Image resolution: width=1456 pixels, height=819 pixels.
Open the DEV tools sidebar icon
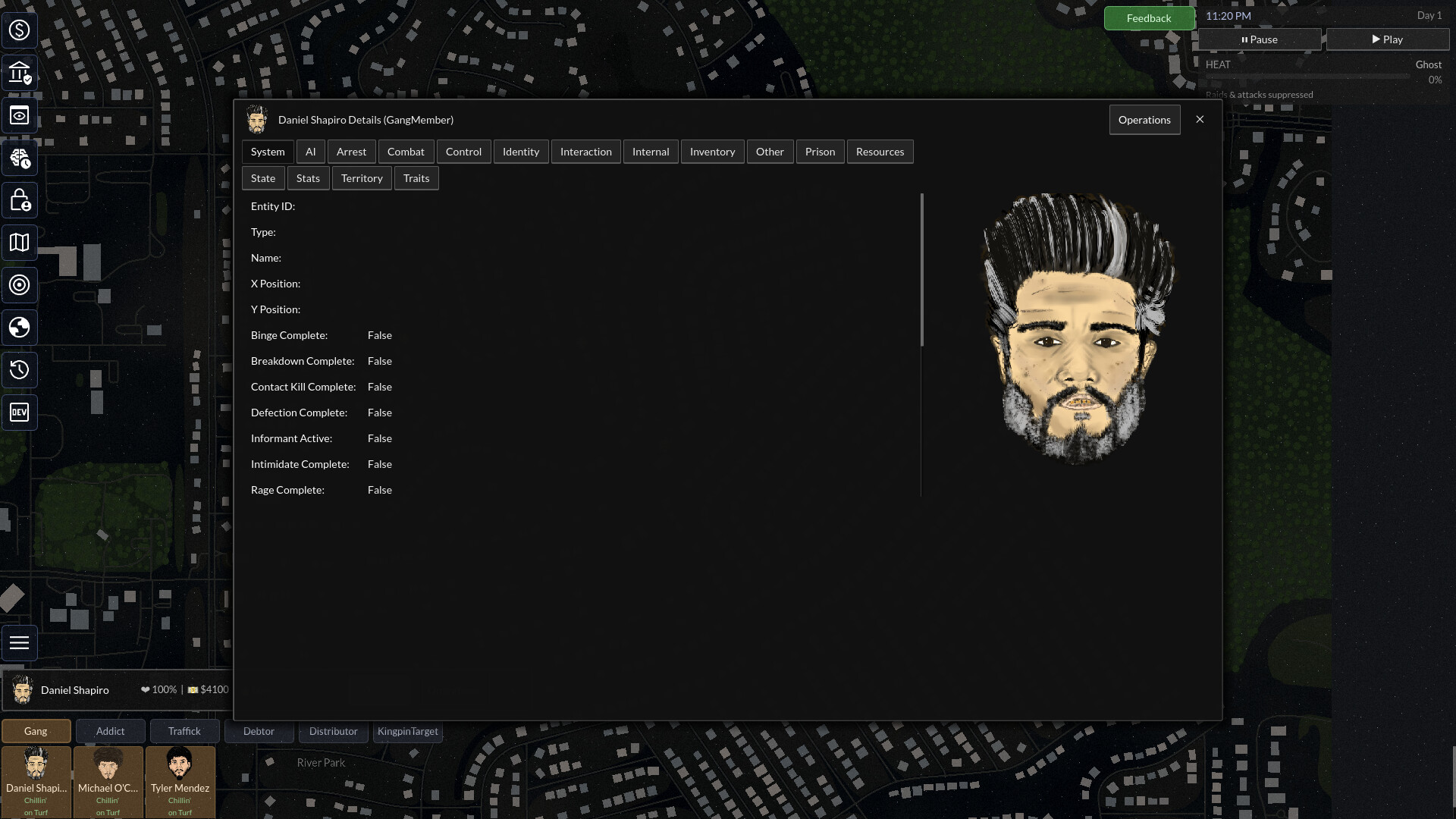click(x=19, y=413)
